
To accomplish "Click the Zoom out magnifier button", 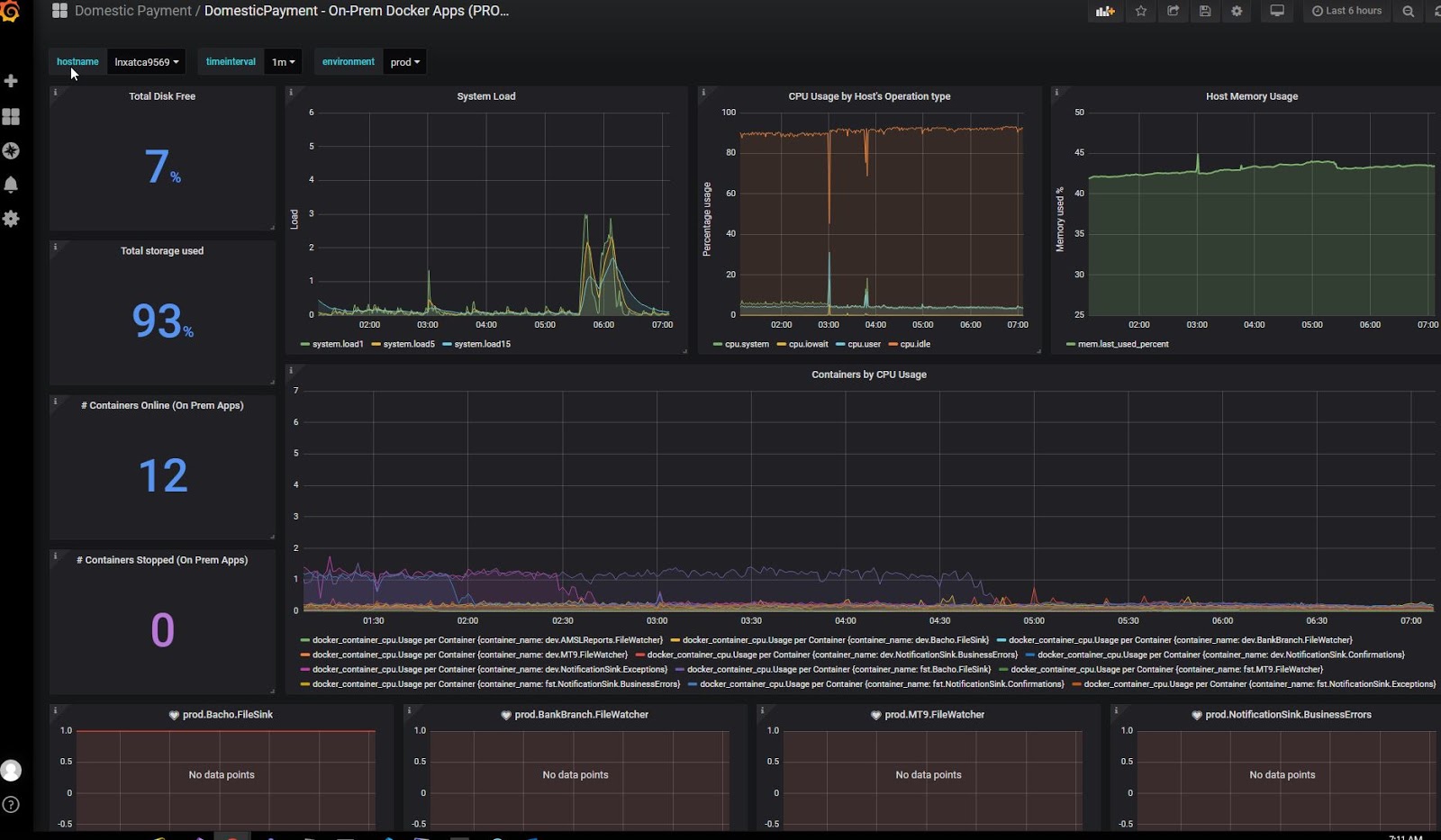I will [x=1408, y=12].
